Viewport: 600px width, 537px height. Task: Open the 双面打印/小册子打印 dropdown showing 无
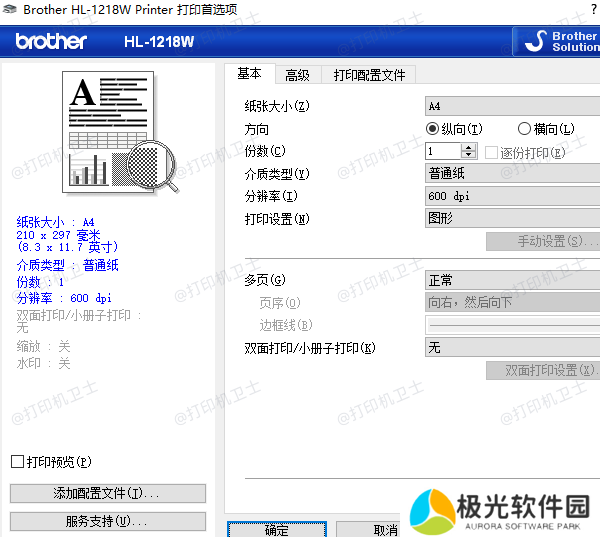coord(512,347)
